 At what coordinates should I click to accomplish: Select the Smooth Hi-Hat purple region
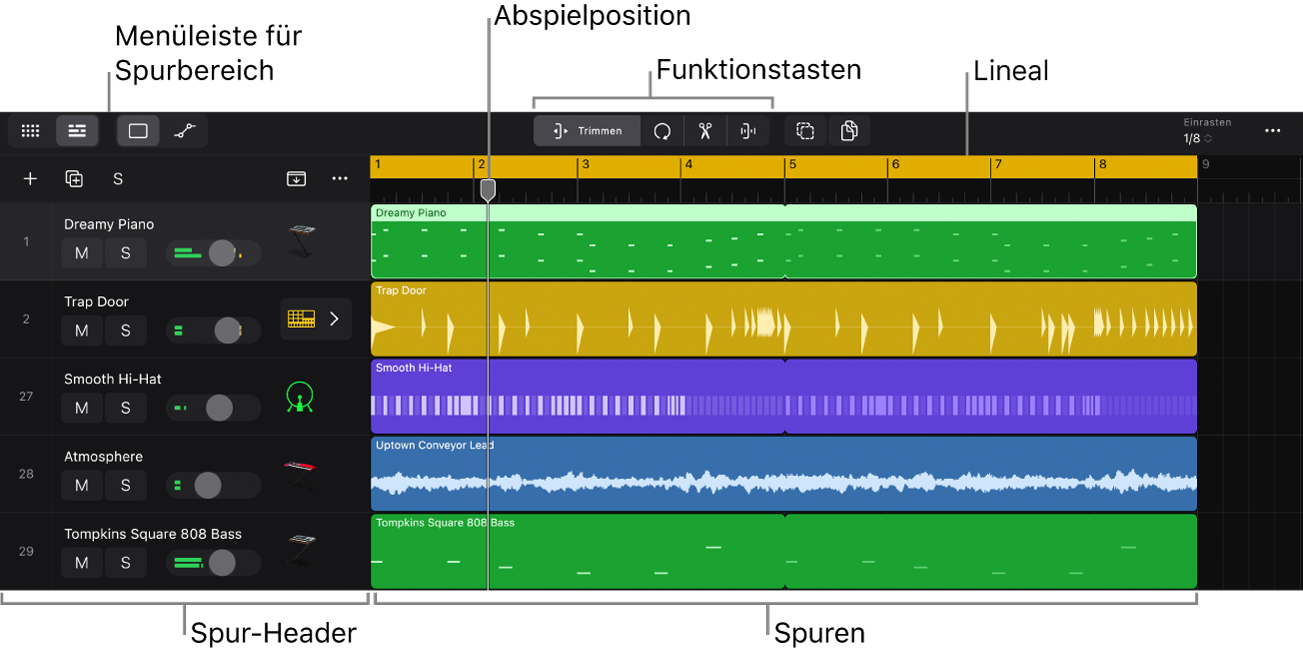coord(784,396)
